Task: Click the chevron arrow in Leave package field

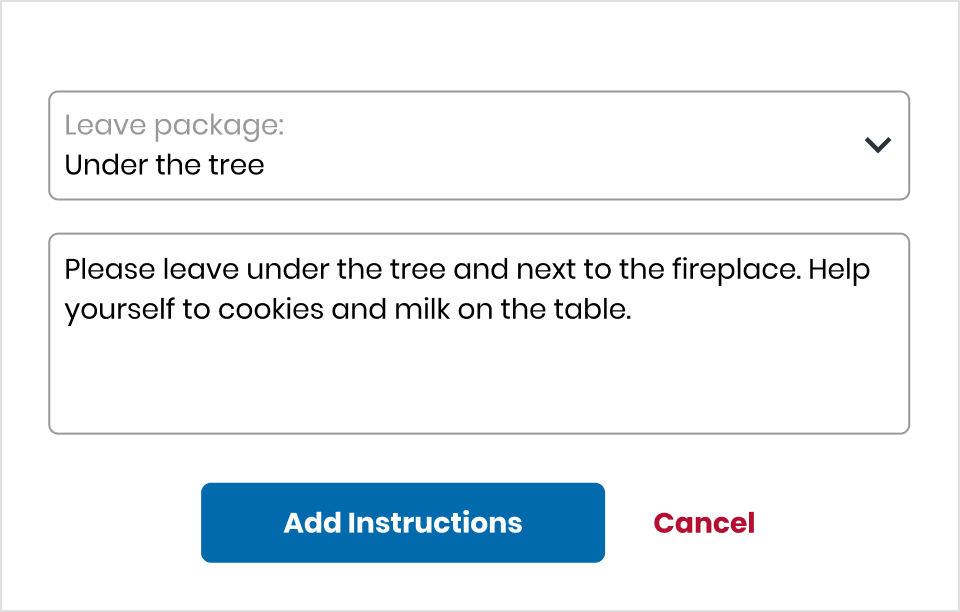Action: (x=877, y=145)
